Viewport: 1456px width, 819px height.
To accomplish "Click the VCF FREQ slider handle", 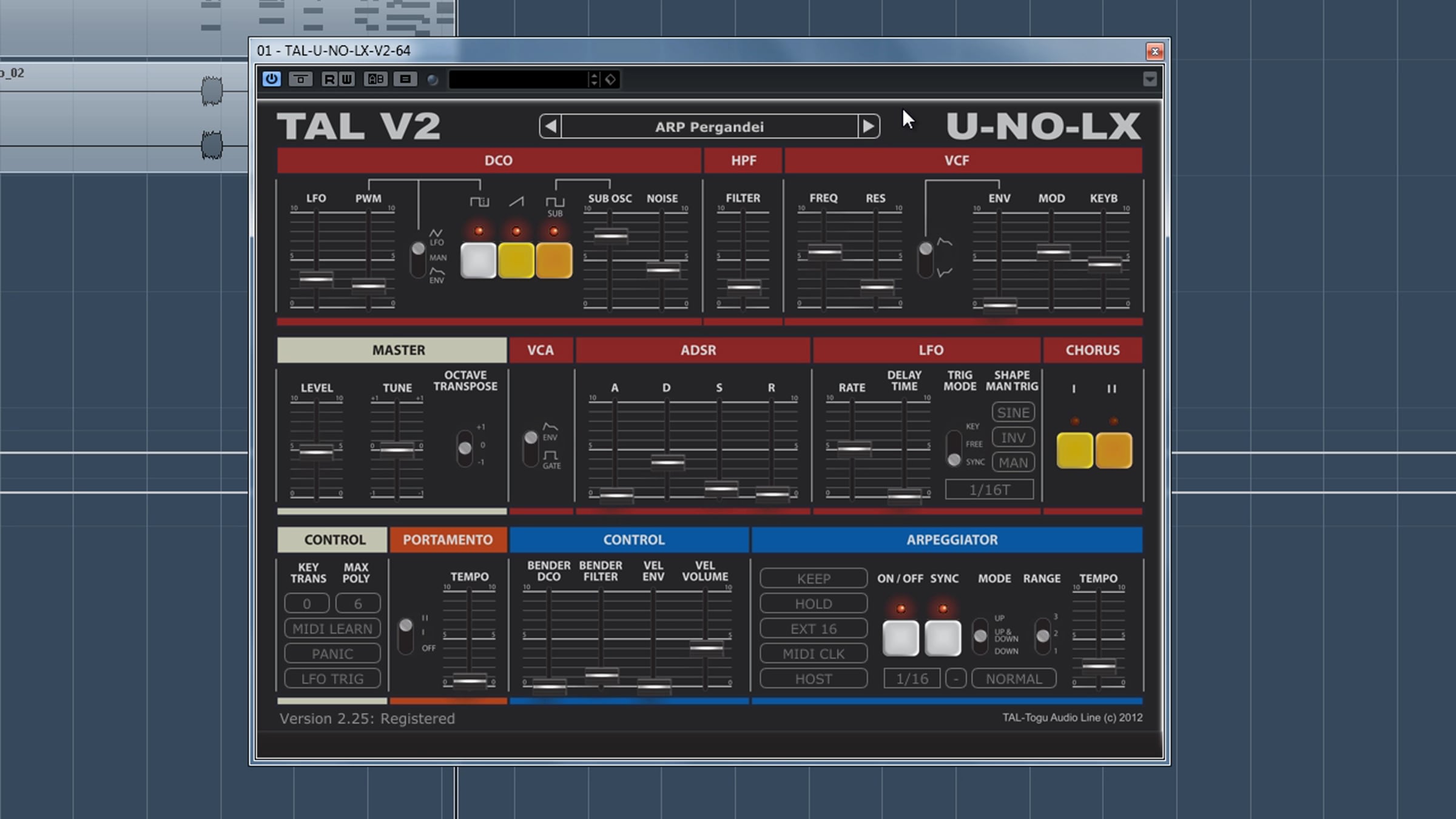I will click(x=824, y=251).
